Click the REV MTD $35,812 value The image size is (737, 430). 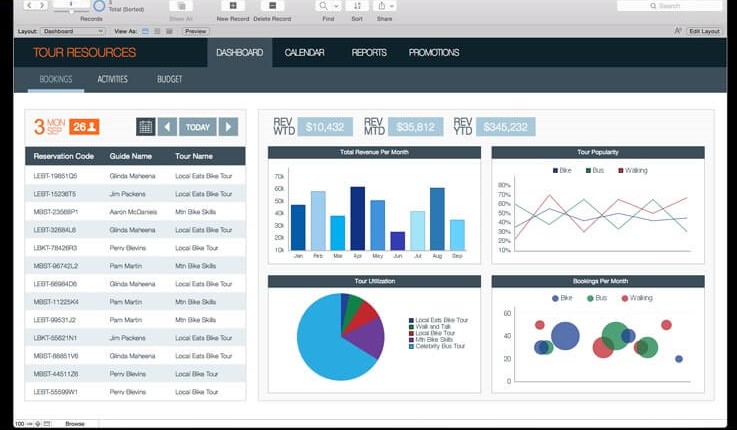point(416,127)
